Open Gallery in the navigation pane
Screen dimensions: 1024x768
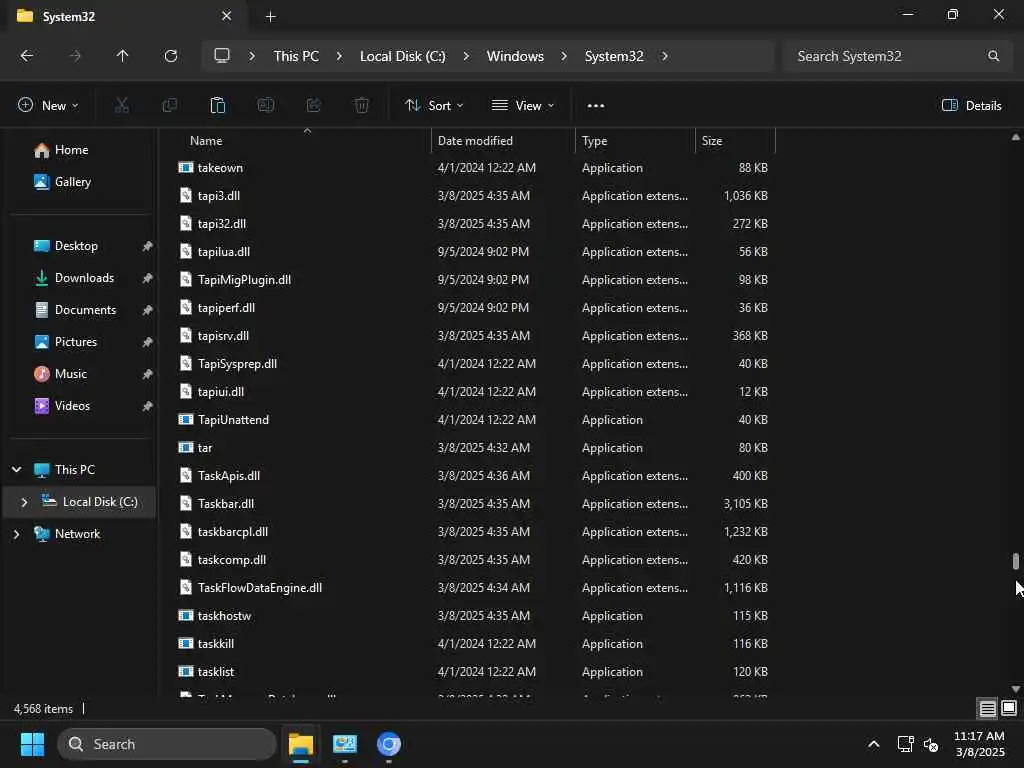[62, 182]
